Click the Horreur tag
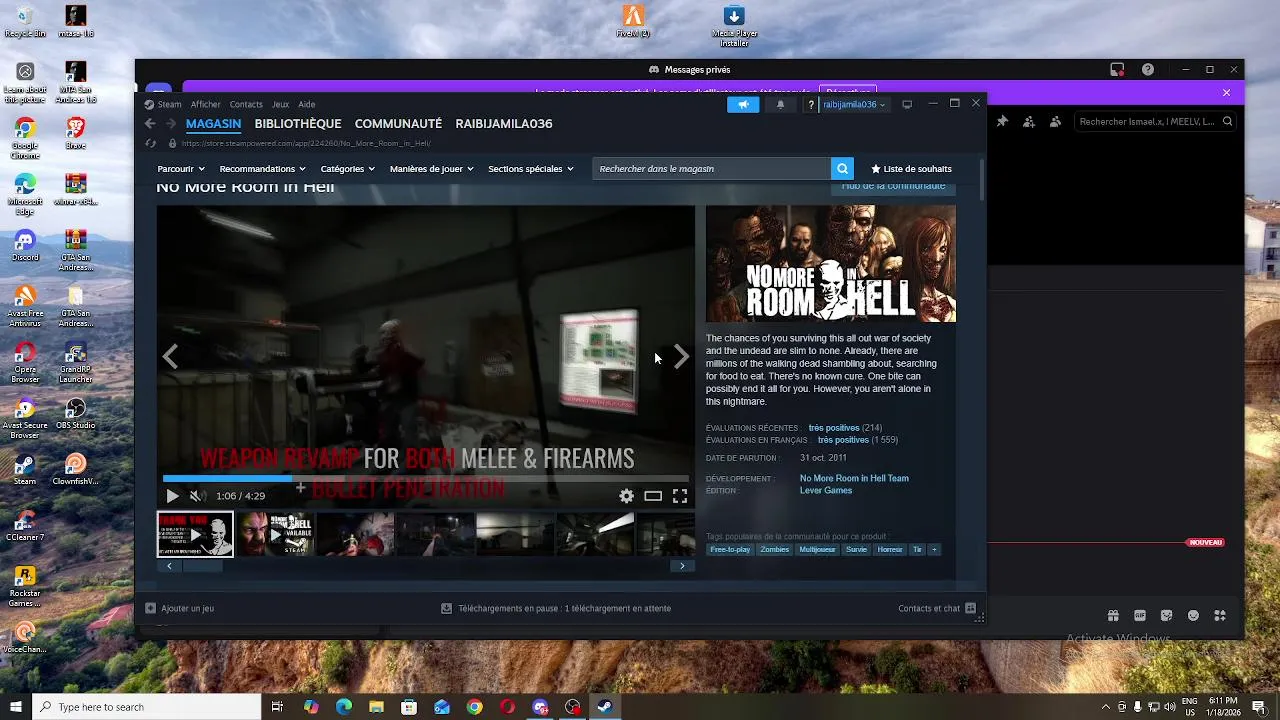 coord(890,549)
